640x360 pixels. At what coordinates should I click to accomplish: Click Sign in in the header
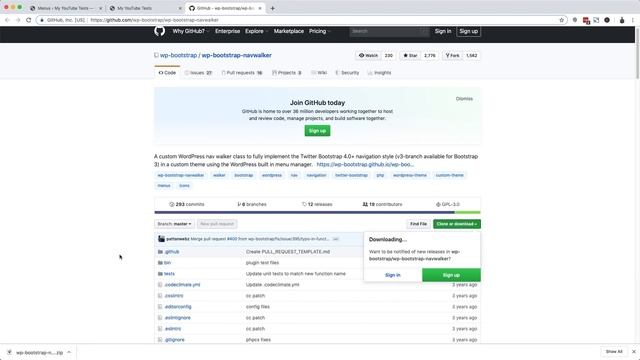pyautogui.click(x=443, y=31)
